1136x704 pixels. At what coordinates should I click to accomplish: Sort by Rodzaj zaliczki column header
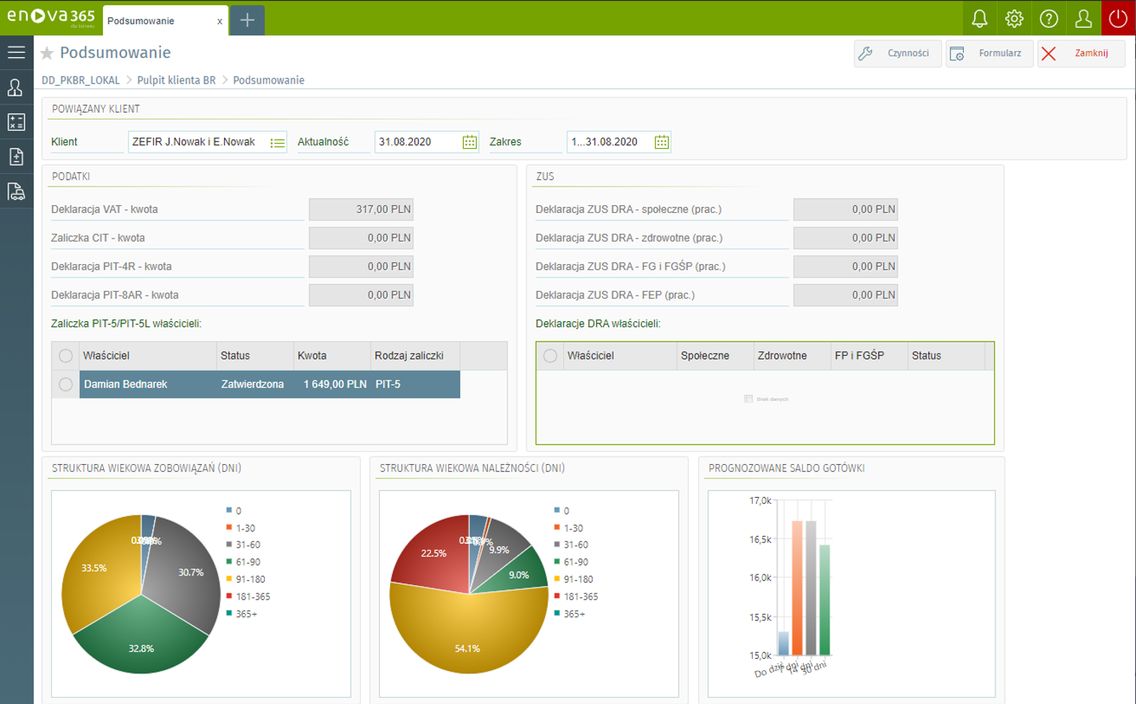click(x=415, y=356)
